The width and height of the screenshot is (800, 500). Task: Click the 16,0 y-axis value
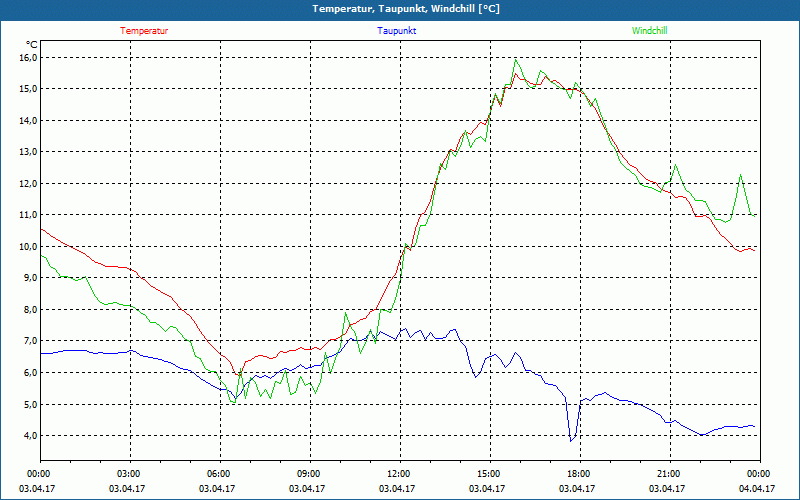[29, 58]
